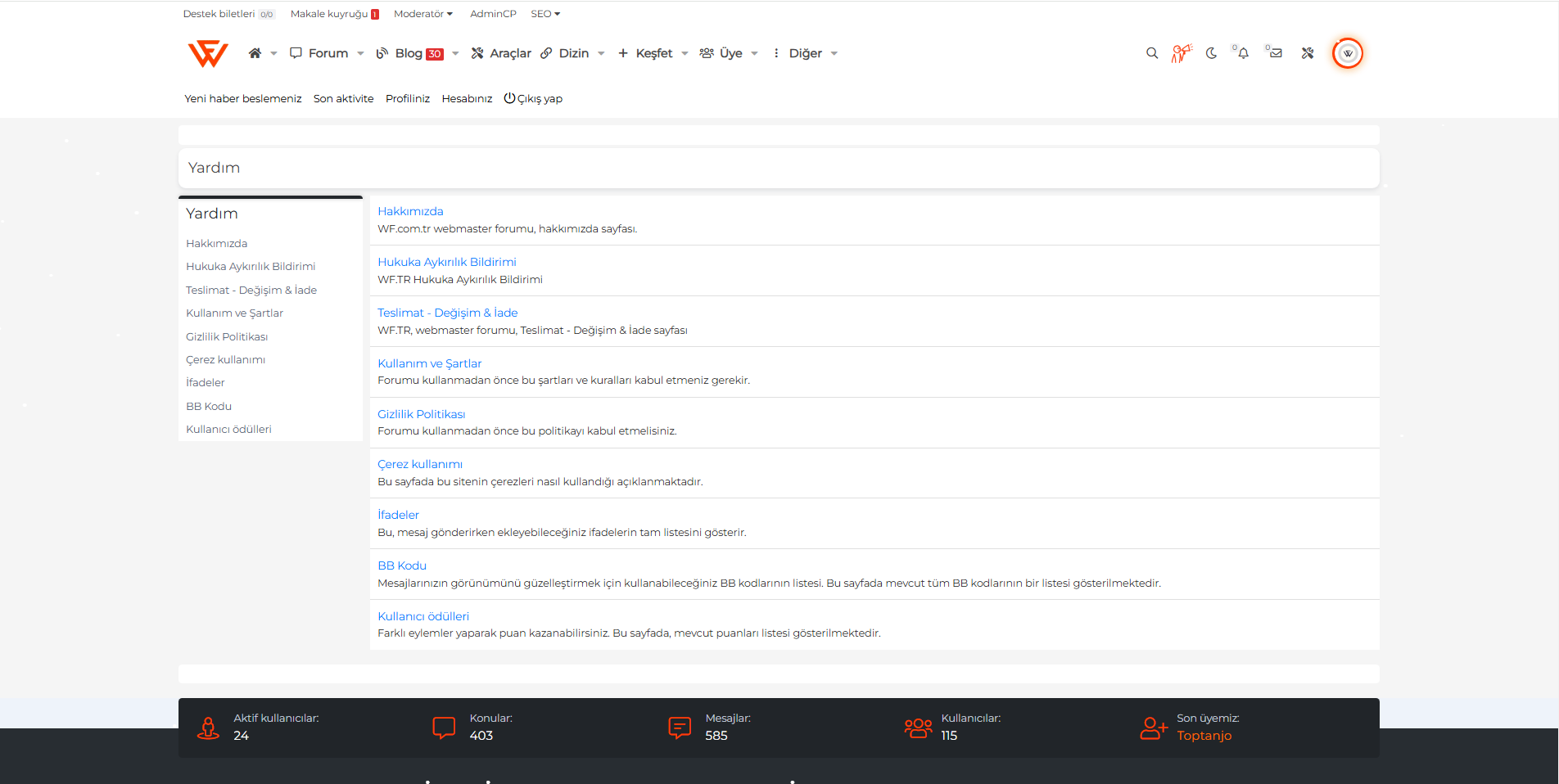Open the Moderatör dropdown
1559x784 pixels.
pos(423,14)
